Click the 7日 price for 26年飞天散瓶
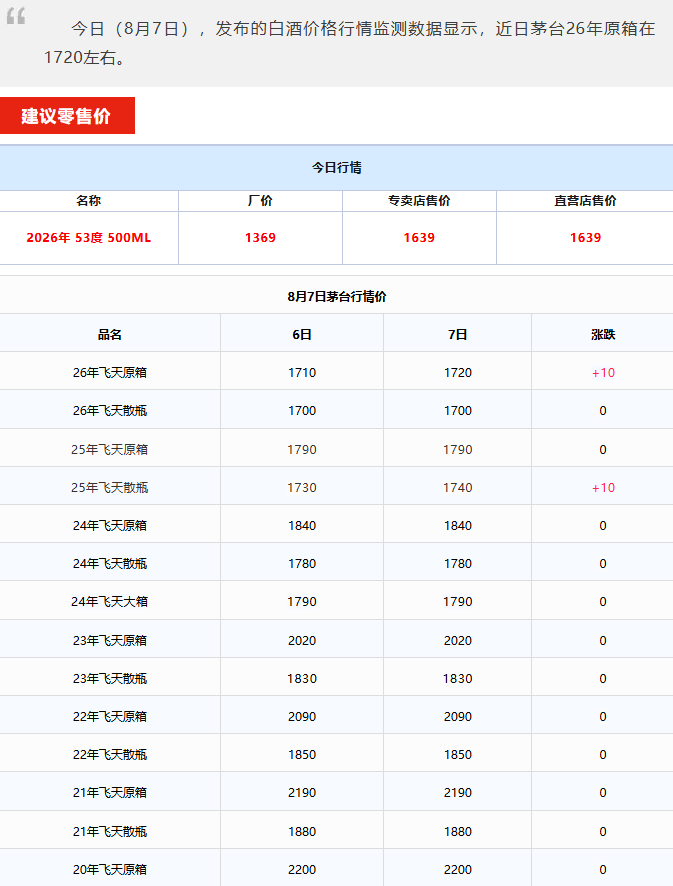The height and width of the screenshot is (886, 673). (x=458, y=411)
